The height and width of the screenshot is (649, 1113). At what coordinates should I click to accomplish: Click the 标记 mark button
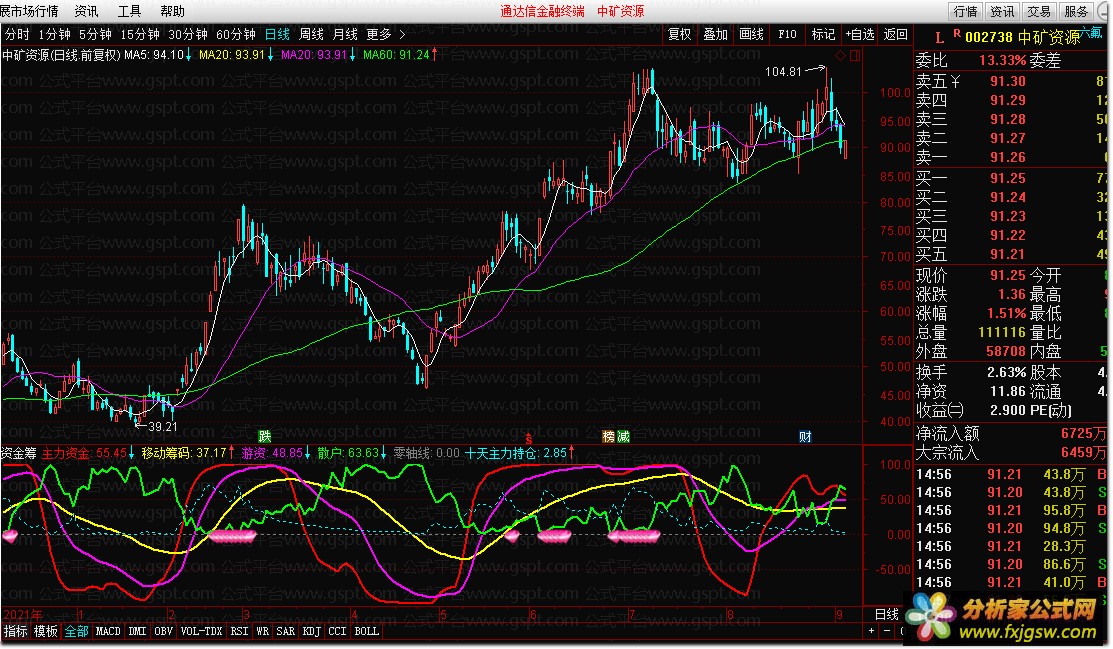(823, 34)
